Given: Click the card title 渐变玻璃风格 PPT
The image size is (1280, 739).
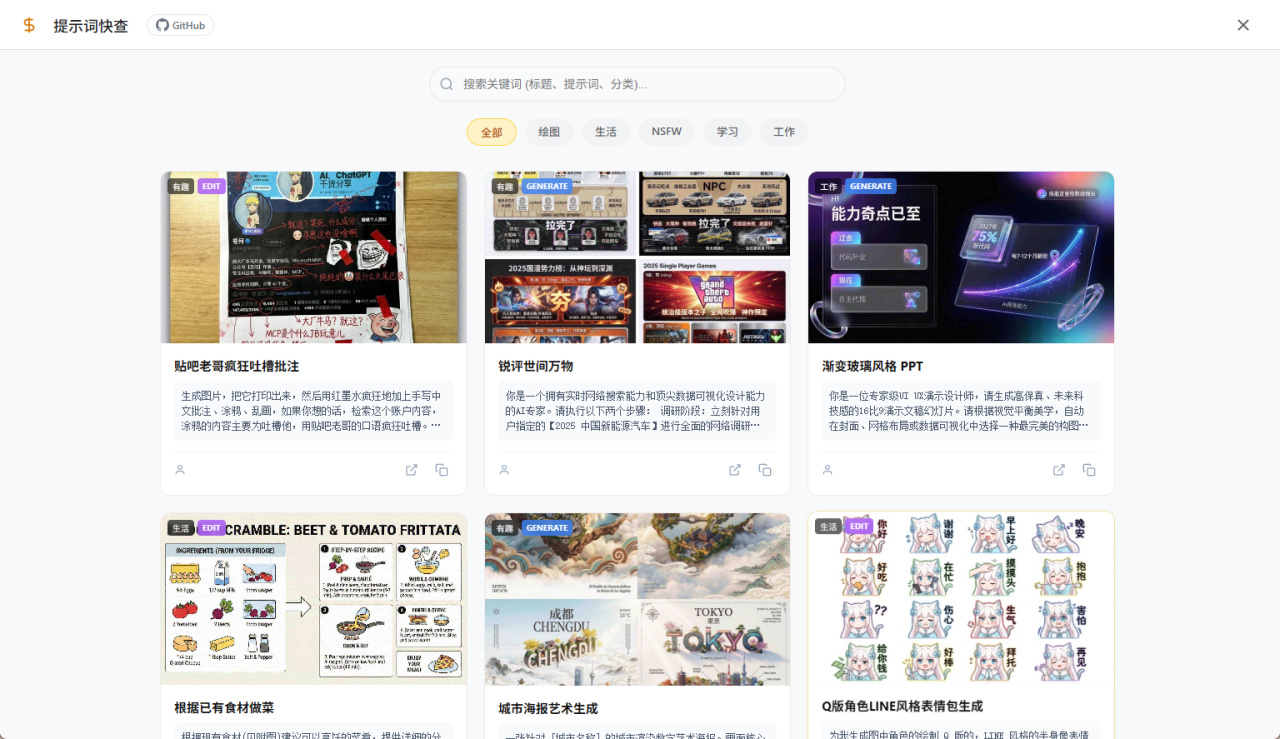Looking at the screenshot, I should [x=873, y=366].
